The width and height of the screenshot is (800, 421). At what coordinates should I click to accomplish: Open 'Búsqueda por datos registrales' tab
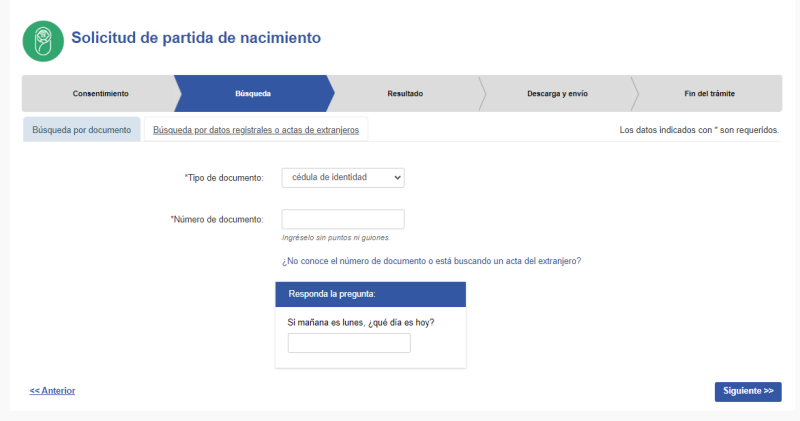coord(256,130)
